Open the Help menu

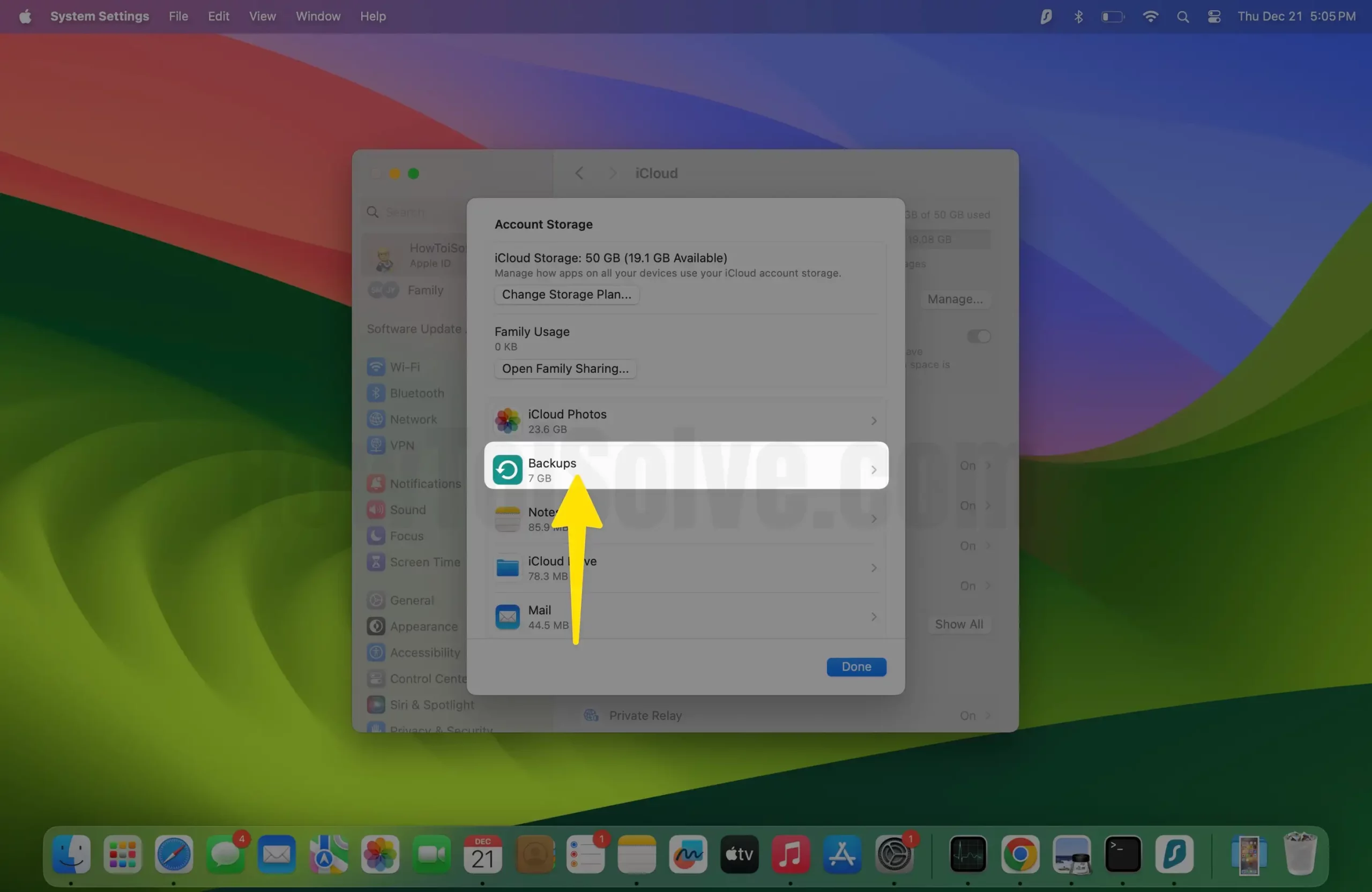372,16
